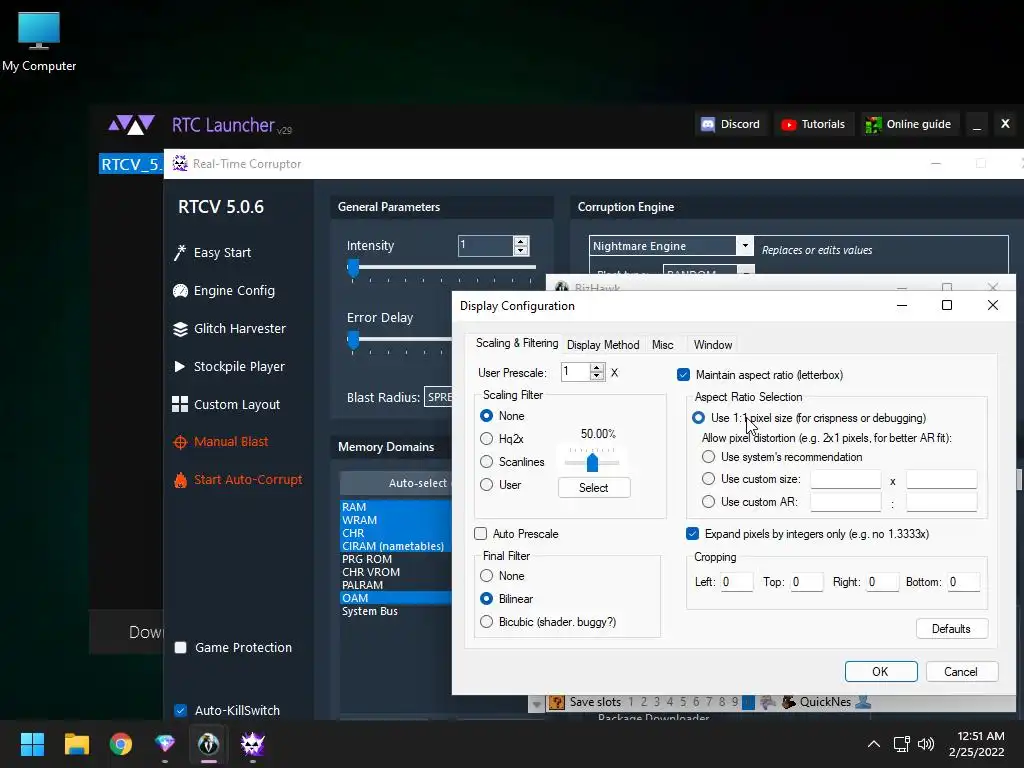Open the volume control in the system tray
The height and width of the screenshot is (768, 1024).
pos(926,744)
